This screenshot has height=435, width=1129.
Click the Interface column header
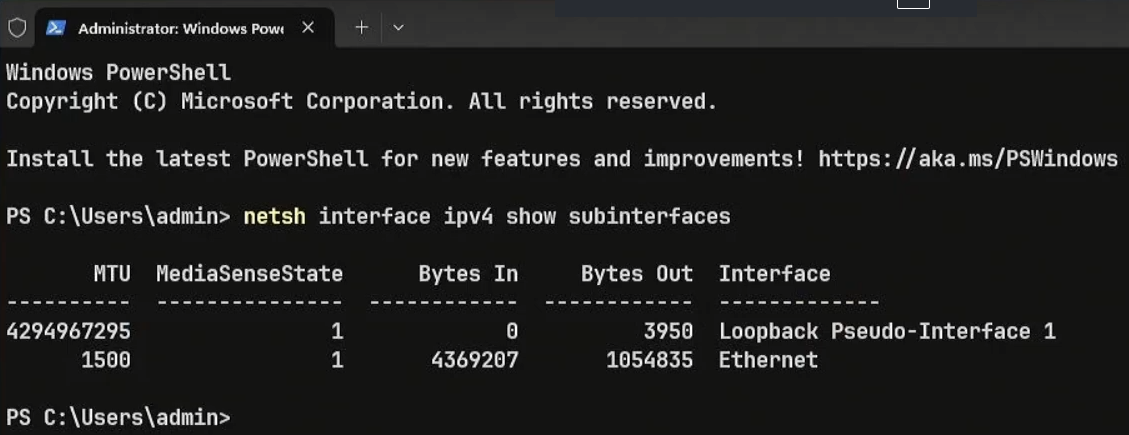(774, 274)
